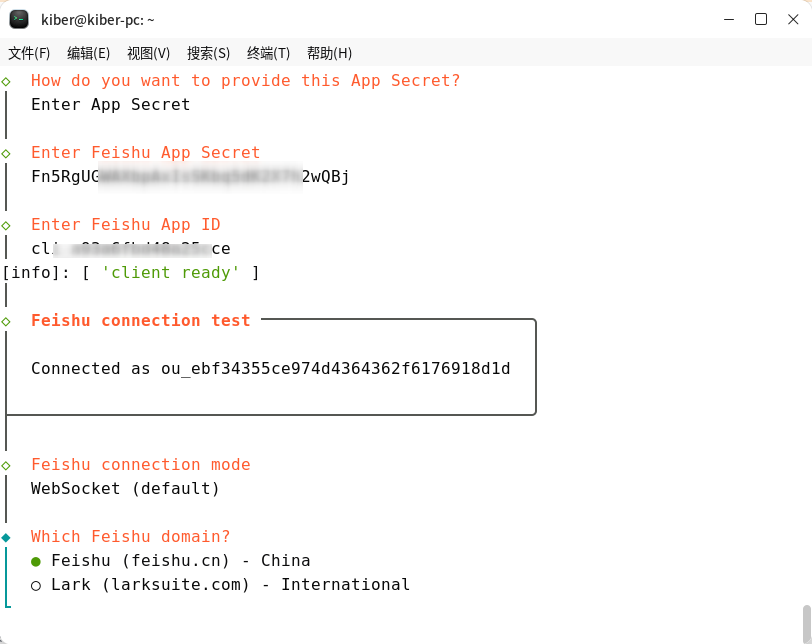
Task: Click the diamond marker beside 'Enter Feishu App Secret'
Action: coord(6,153)
